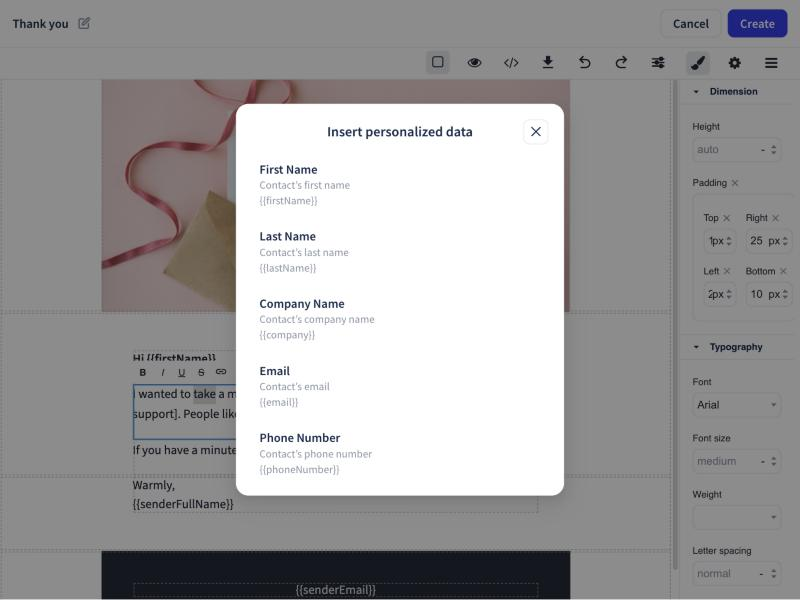Apply bold formatting in text toolbar
The image size is (800, 600).
pos(143,372)
